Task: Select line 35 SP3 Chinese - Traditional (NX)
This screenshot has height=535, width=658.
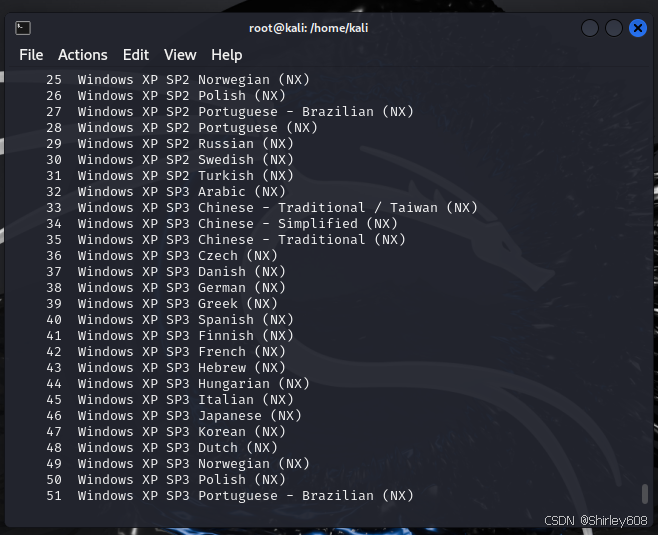Action: pyautogui.click(x=226, y=240)
